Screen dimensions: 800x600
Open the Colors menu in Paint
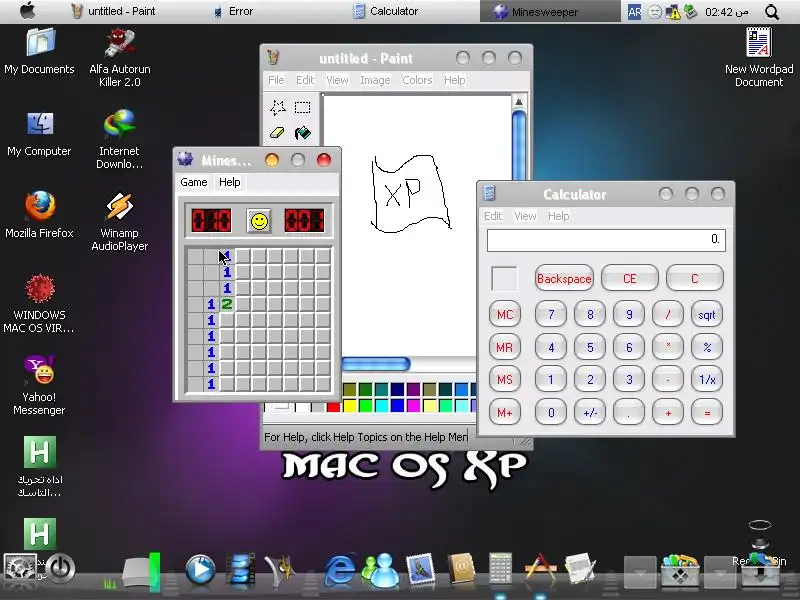[x=417, y=80]
